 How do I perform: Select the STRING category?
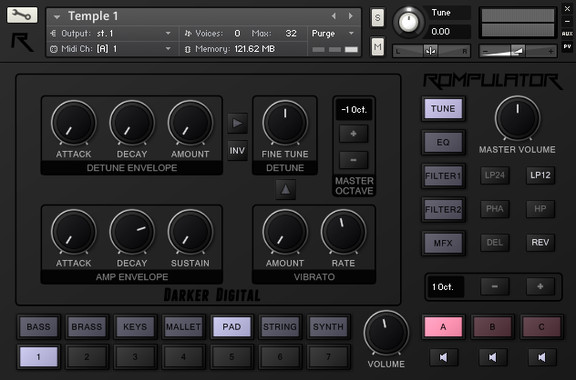(x=280, y=327)
